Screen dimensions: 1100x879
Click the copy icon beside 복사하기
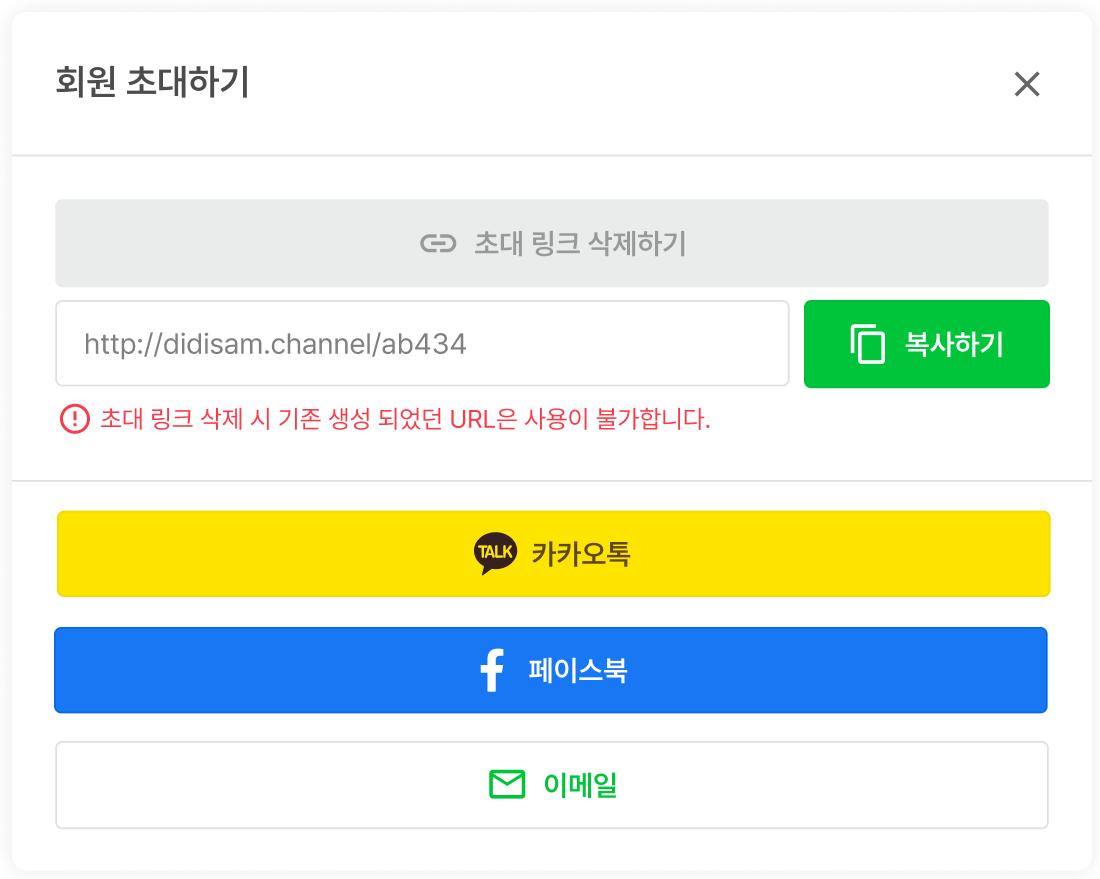(x=868, y=344)
